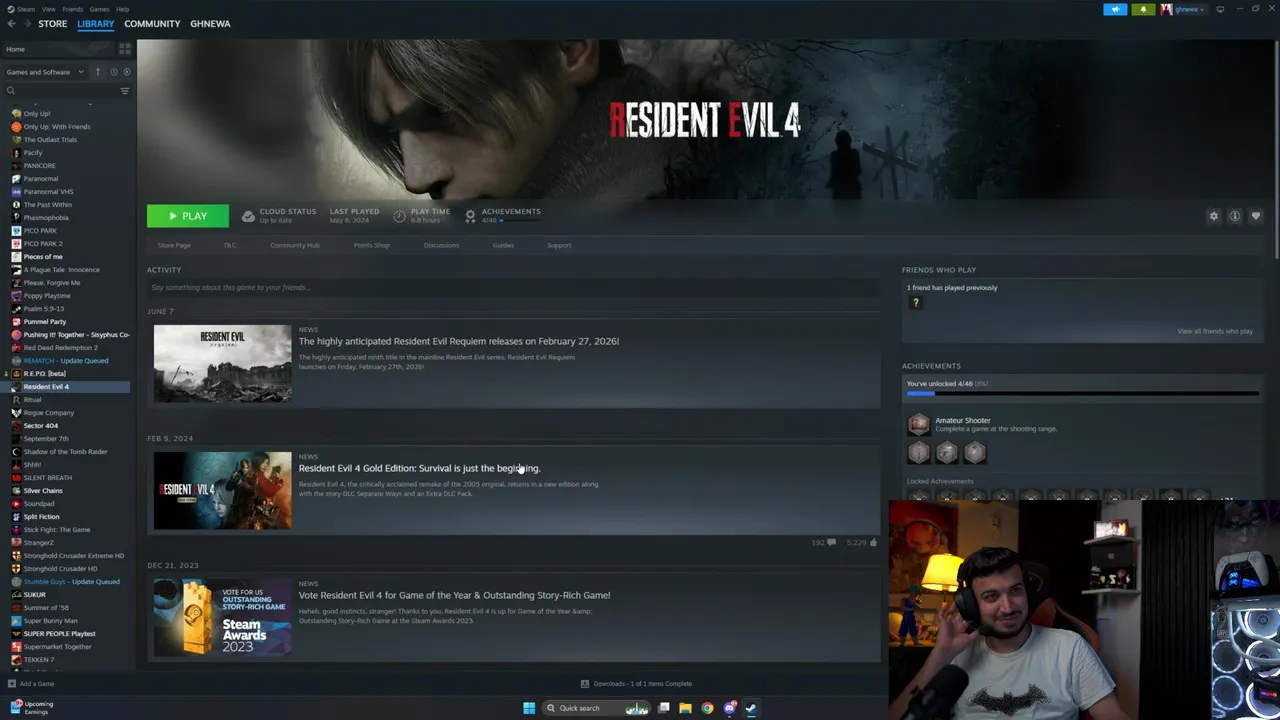Go back with the navigation back arrow

tap(11, 23)
